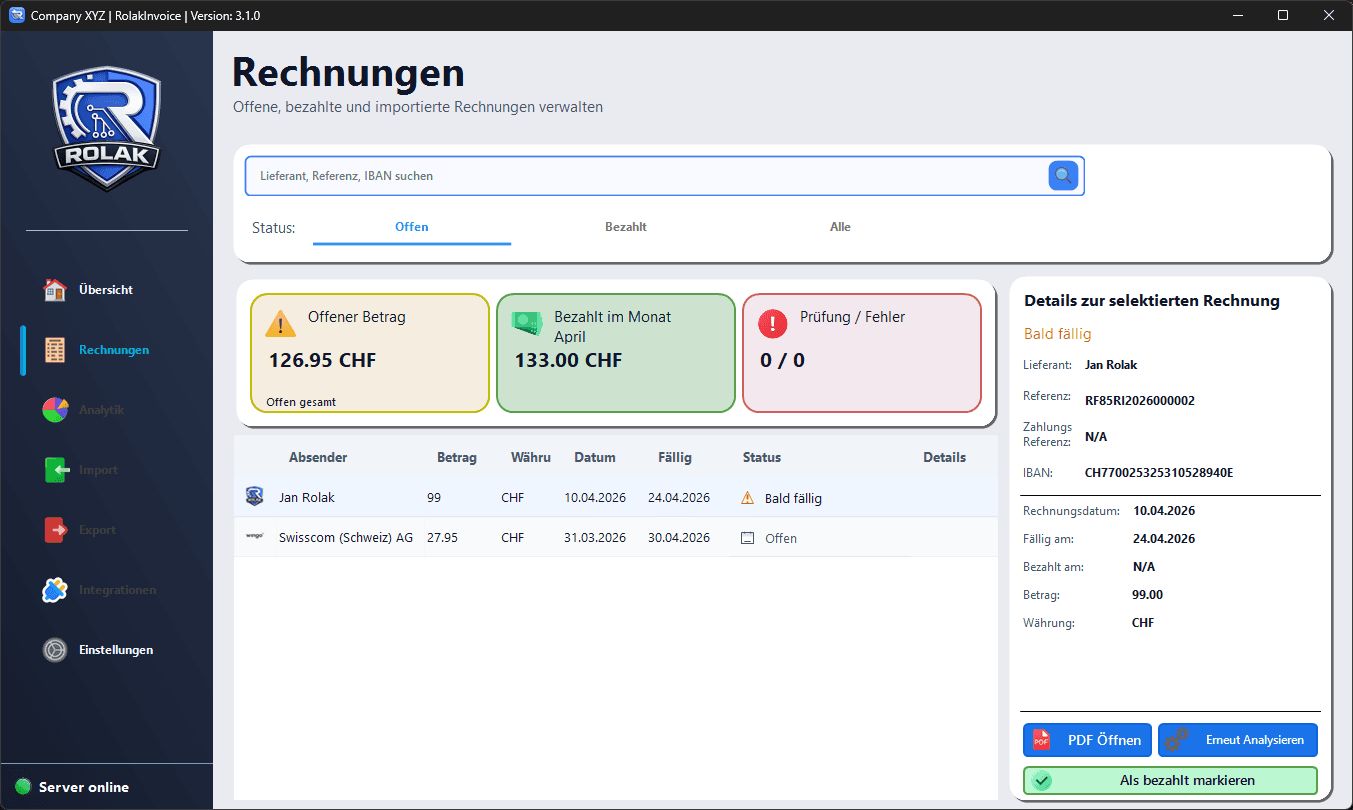This screenshot has height=810, width=1353.
Task: Click the due date 30.04.2026 cell
Action: (x=679, y=538)
